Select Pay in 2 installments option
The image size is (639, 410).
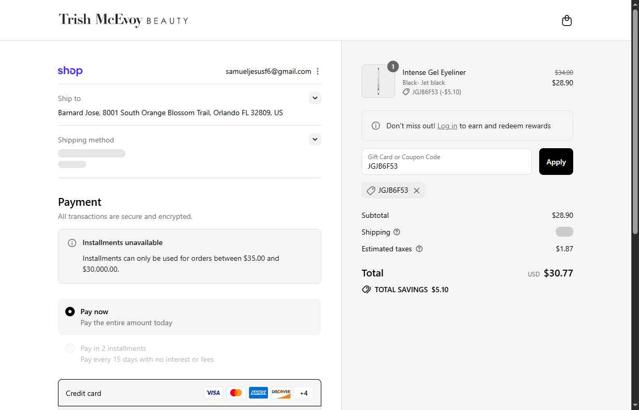click(70, 348)
